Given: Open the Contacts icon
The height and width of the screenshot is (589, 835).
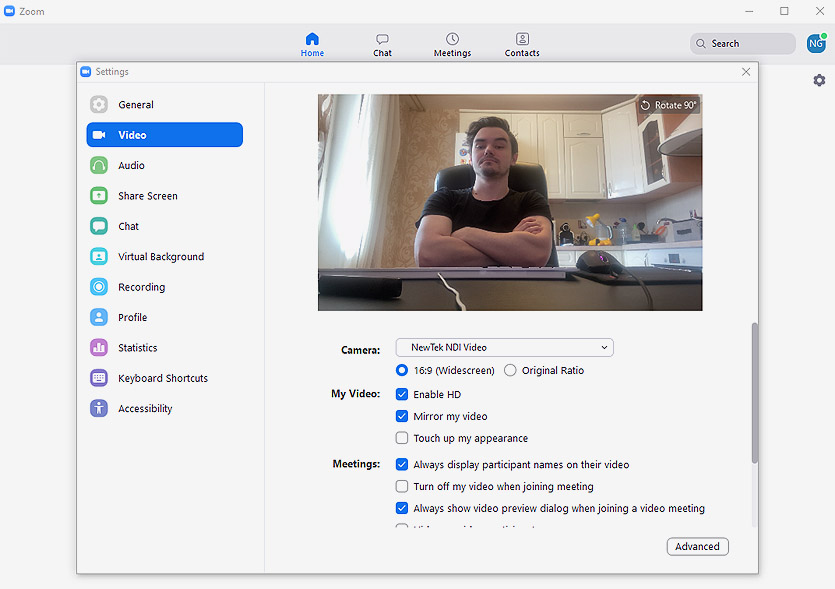Looking at the screenshot, I should (x=522, y=39).
